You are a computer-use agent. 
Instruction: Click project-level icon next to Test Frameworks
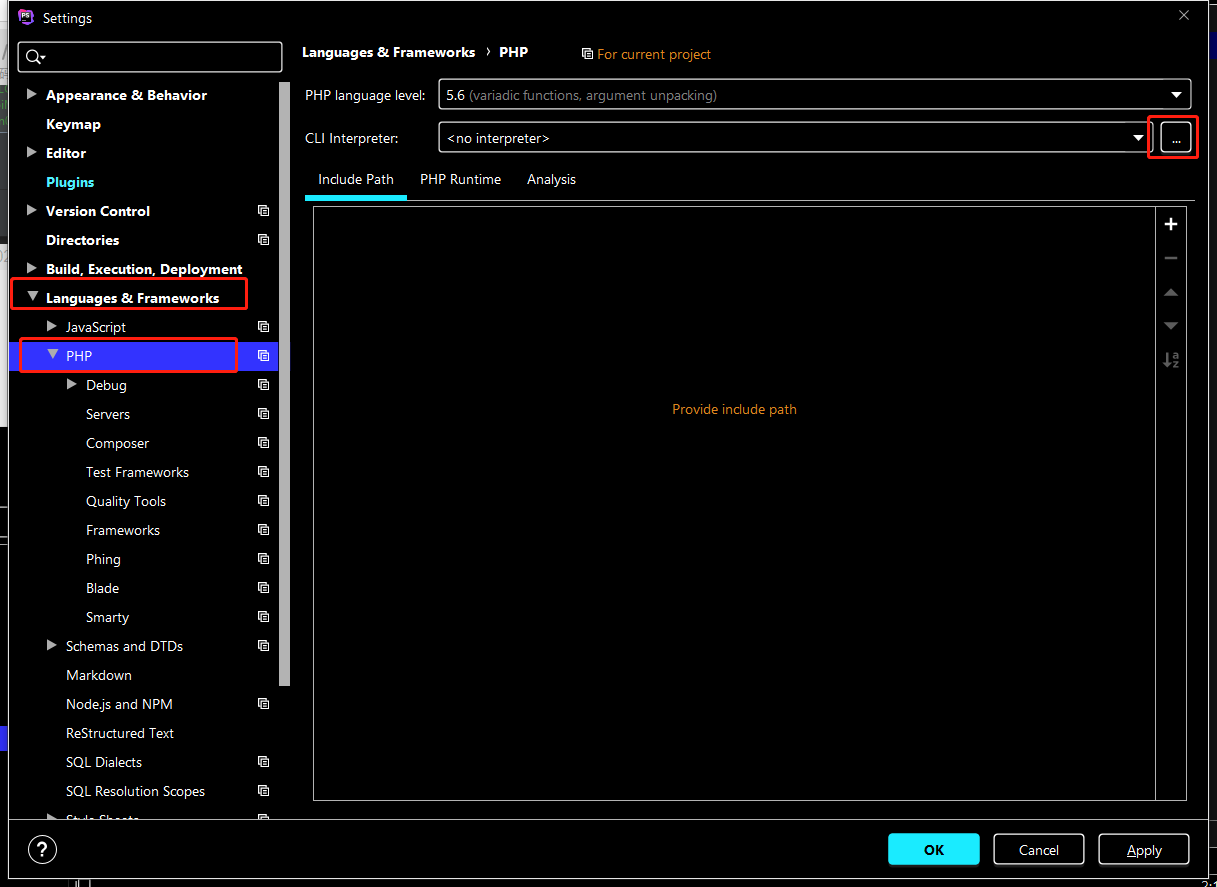(x=264, y=472)
